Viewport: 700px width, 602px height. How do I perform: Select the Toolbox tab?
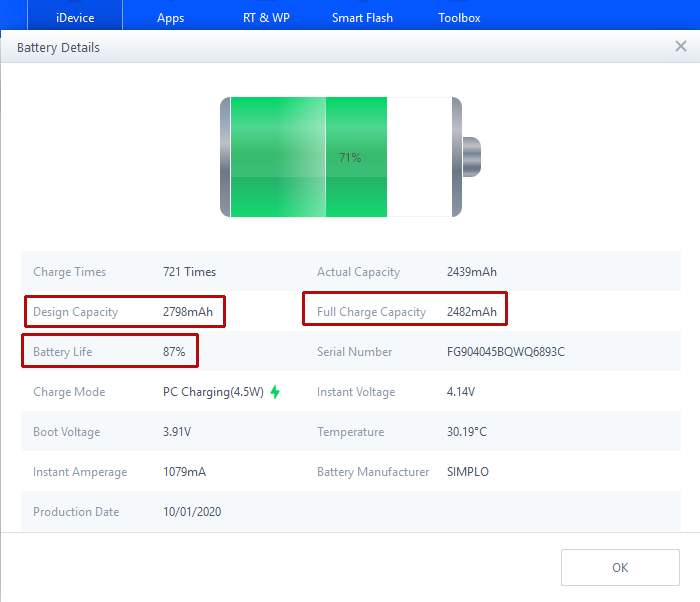pyautogui.click(x=459, y=18)
